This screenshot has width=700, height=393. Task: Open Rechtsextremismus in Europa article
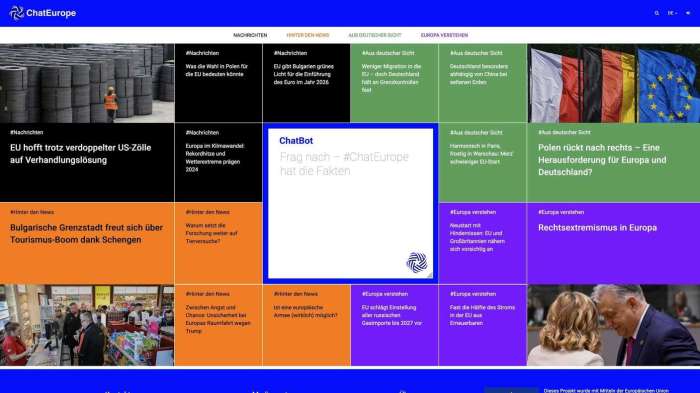tap(597, 228)
